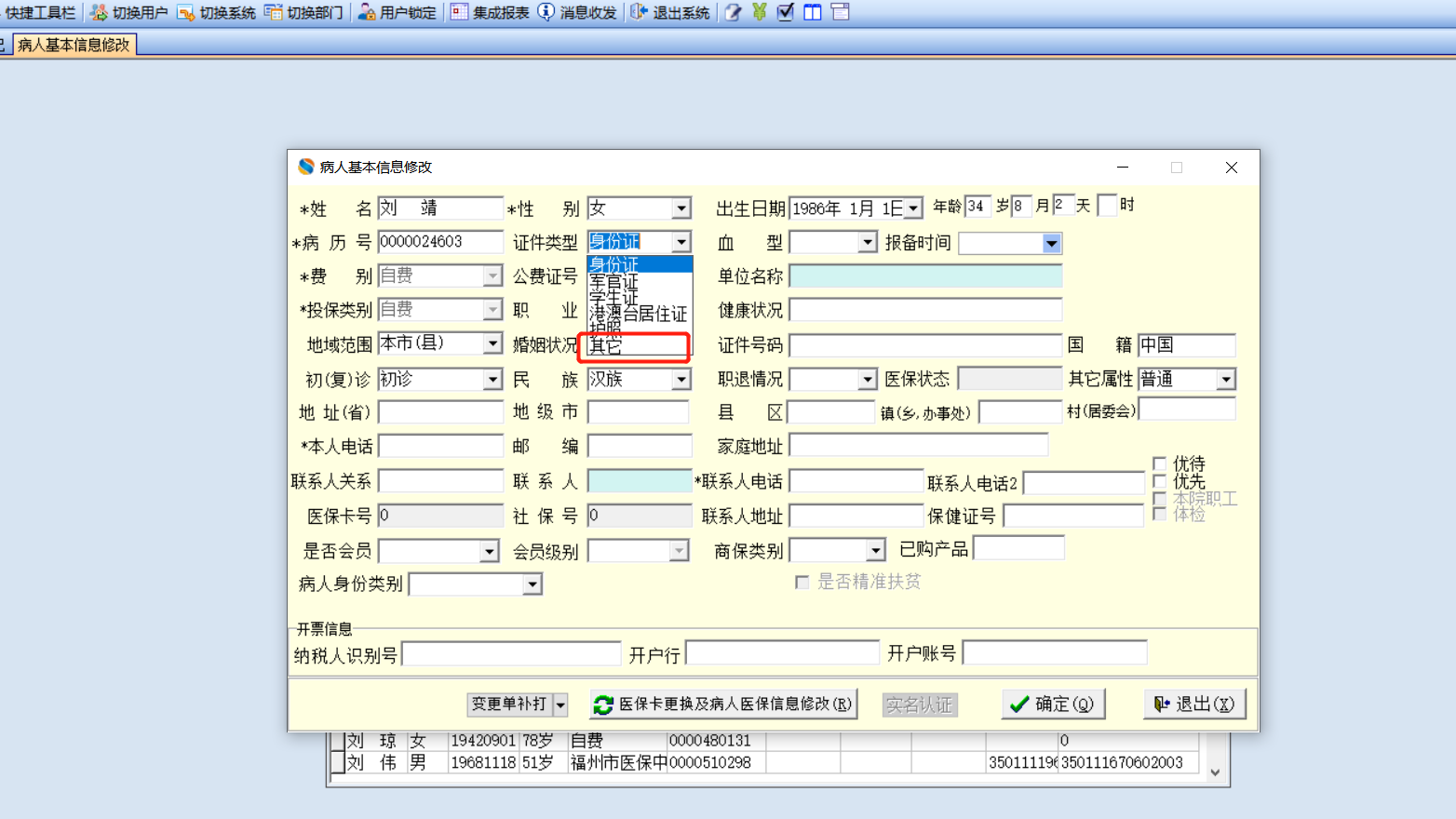Click the 快捷工具栏 toolbar label

(40, 12)
